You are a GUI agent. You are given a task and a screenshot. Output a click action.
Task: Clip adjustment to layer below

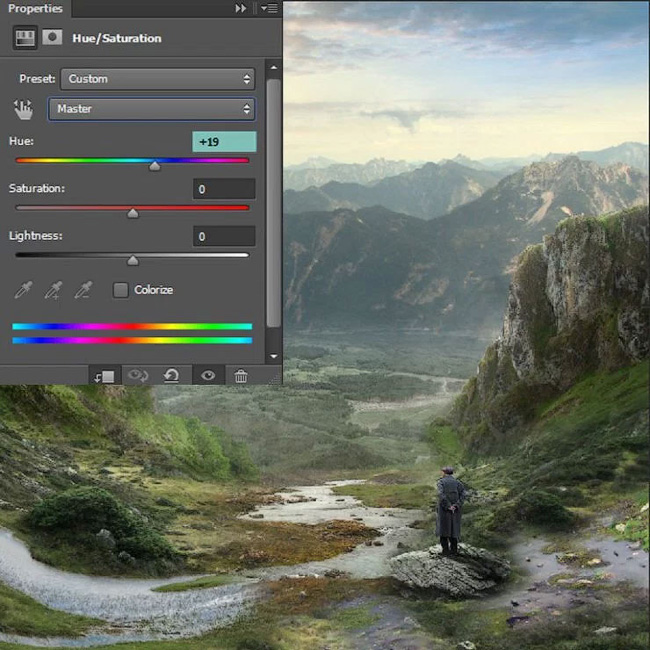pyautogui.click(x=104, y=376)
